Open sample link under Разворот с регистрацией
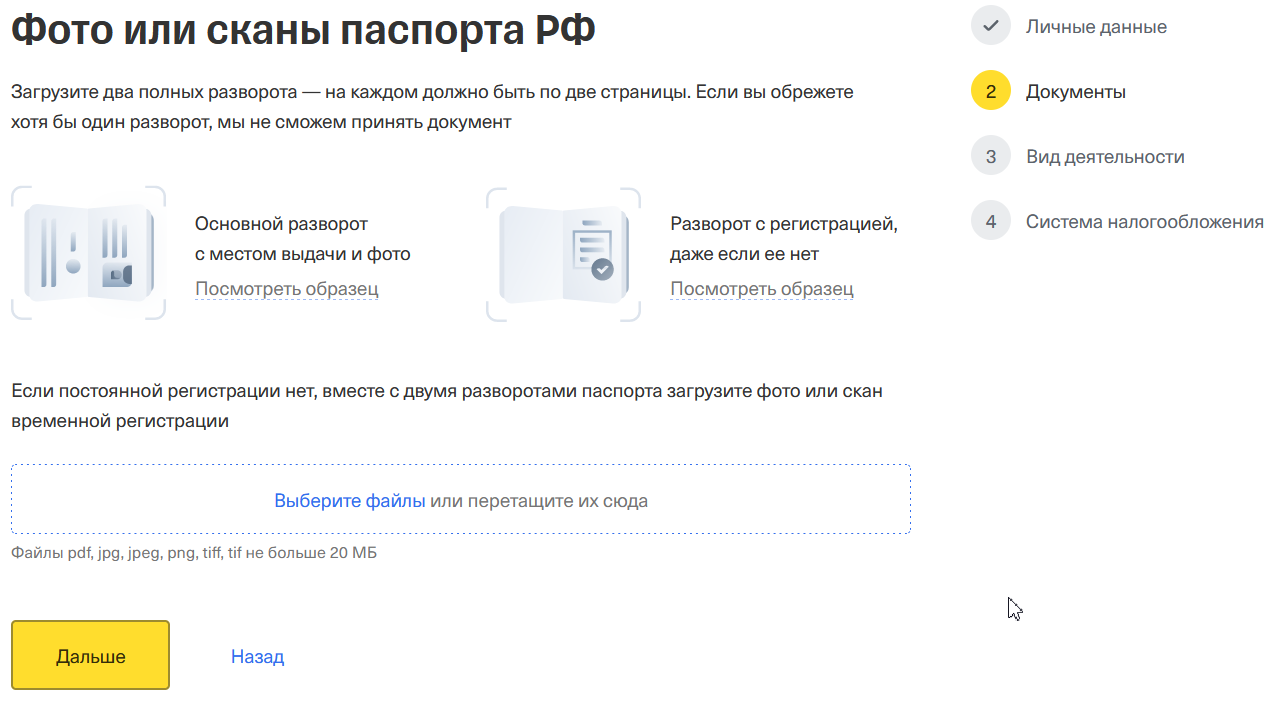 pyautogui.click(x=761, y=289)
